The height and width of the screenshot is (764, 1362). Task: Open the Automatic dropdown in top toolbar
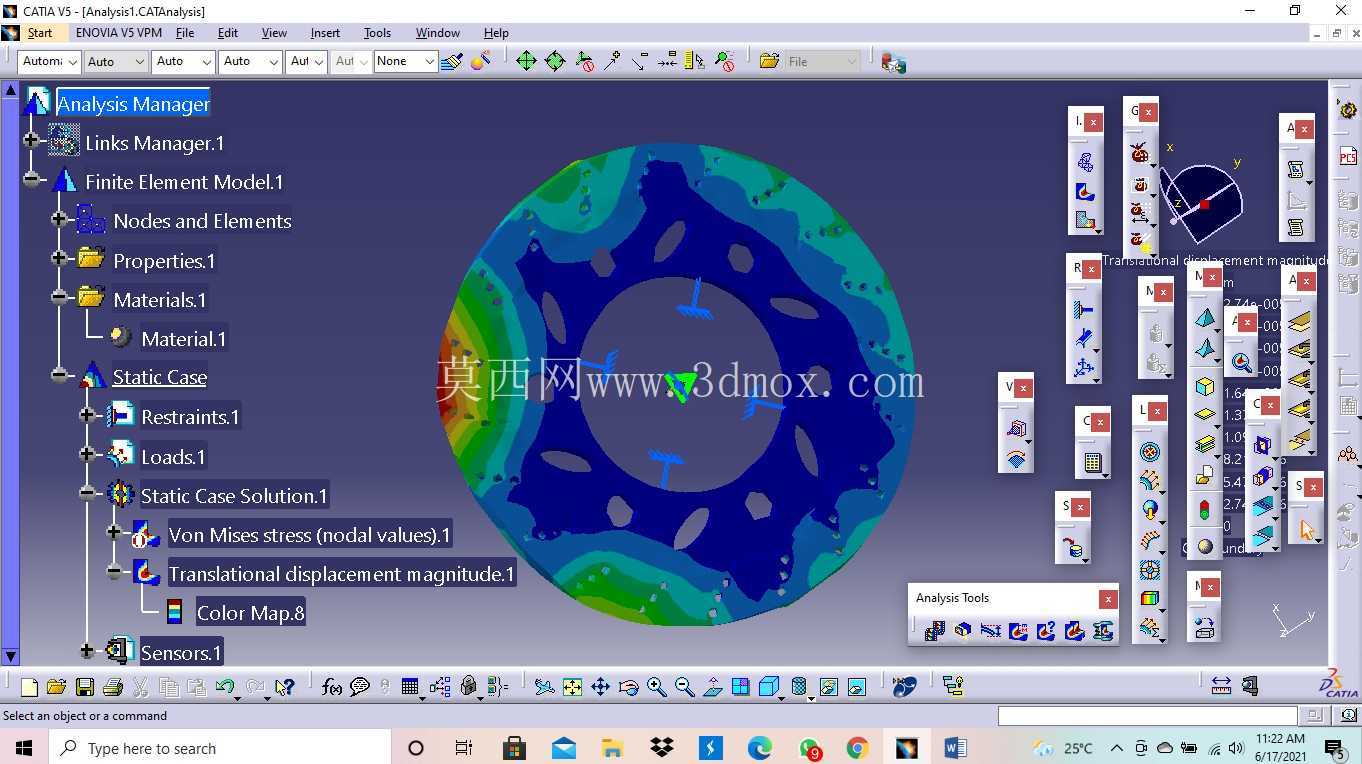point(49,61)
